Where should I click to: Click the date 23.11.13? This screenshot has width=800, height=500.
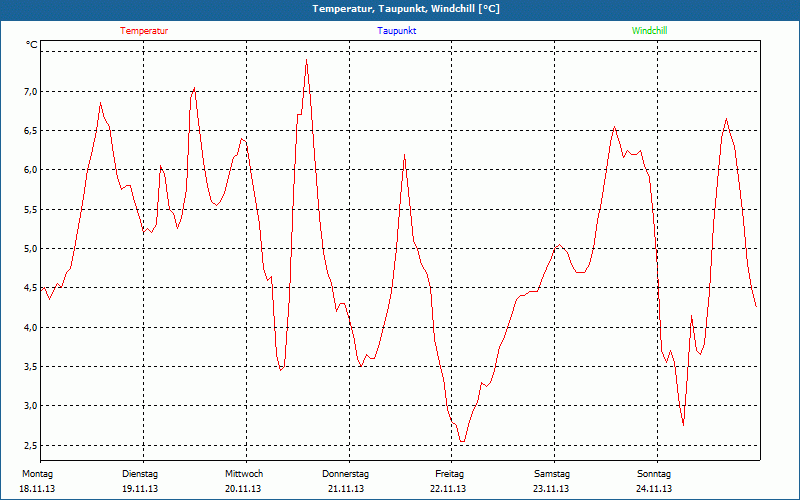(x=551, y=489)
